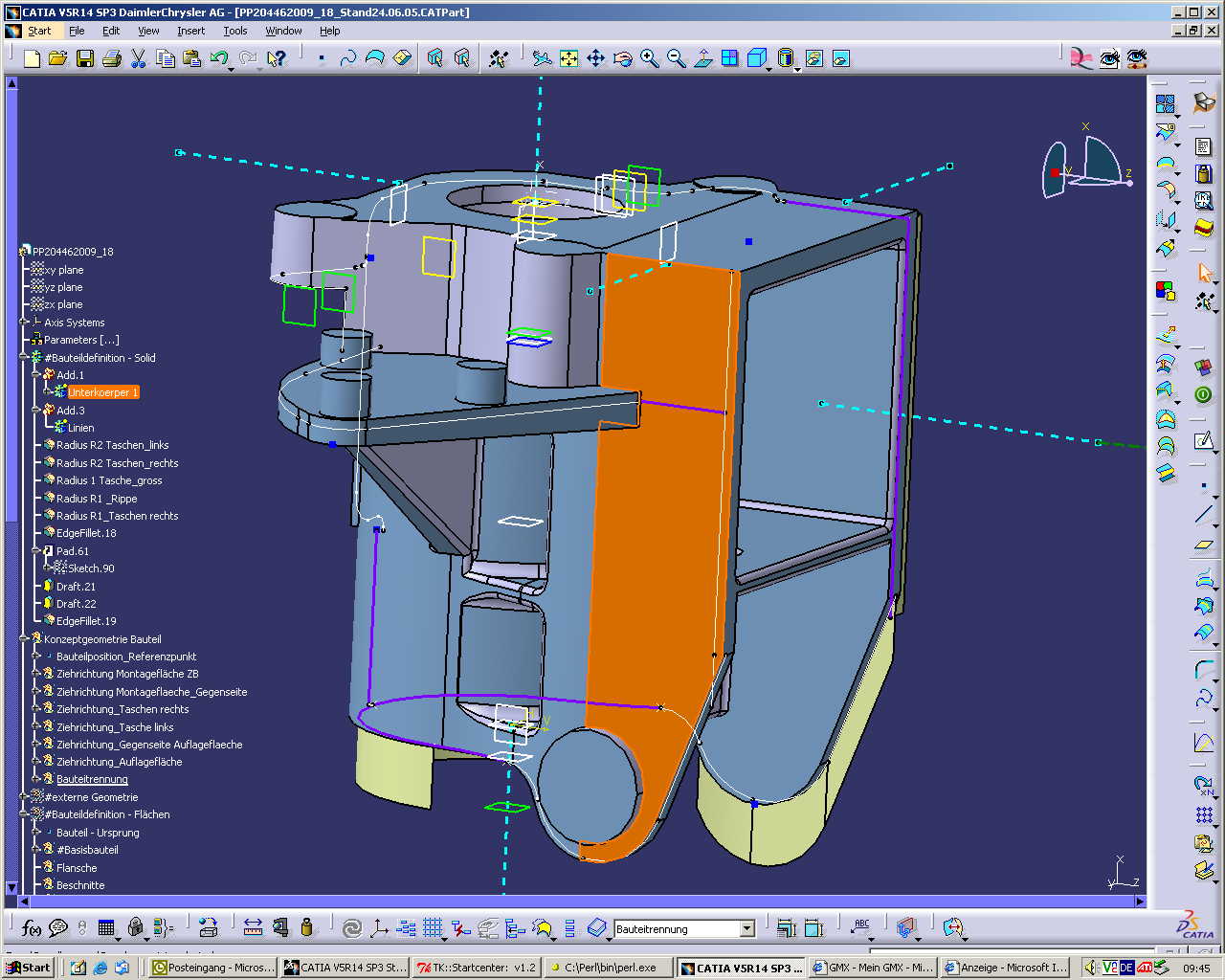Image resolution: width=1225 pixels, height=980 pixels.
Task: Click the Windows Start button
Action: point(29,968)
